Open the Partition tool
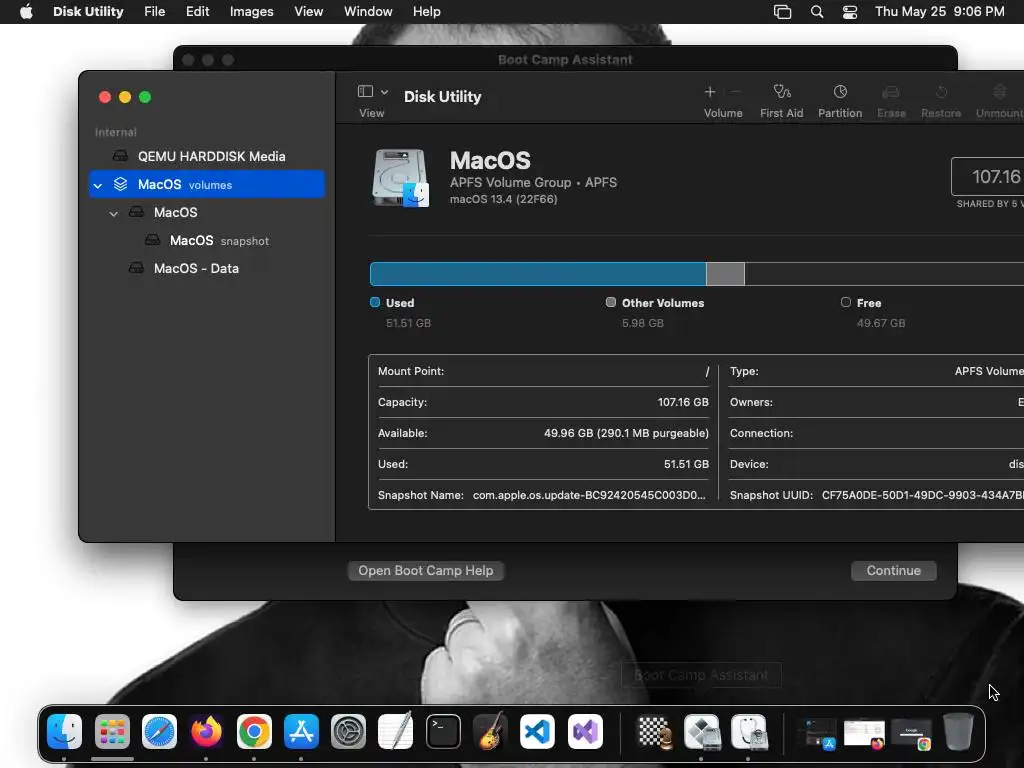This screenshot has height=768, width=1024. click(840, 91)
